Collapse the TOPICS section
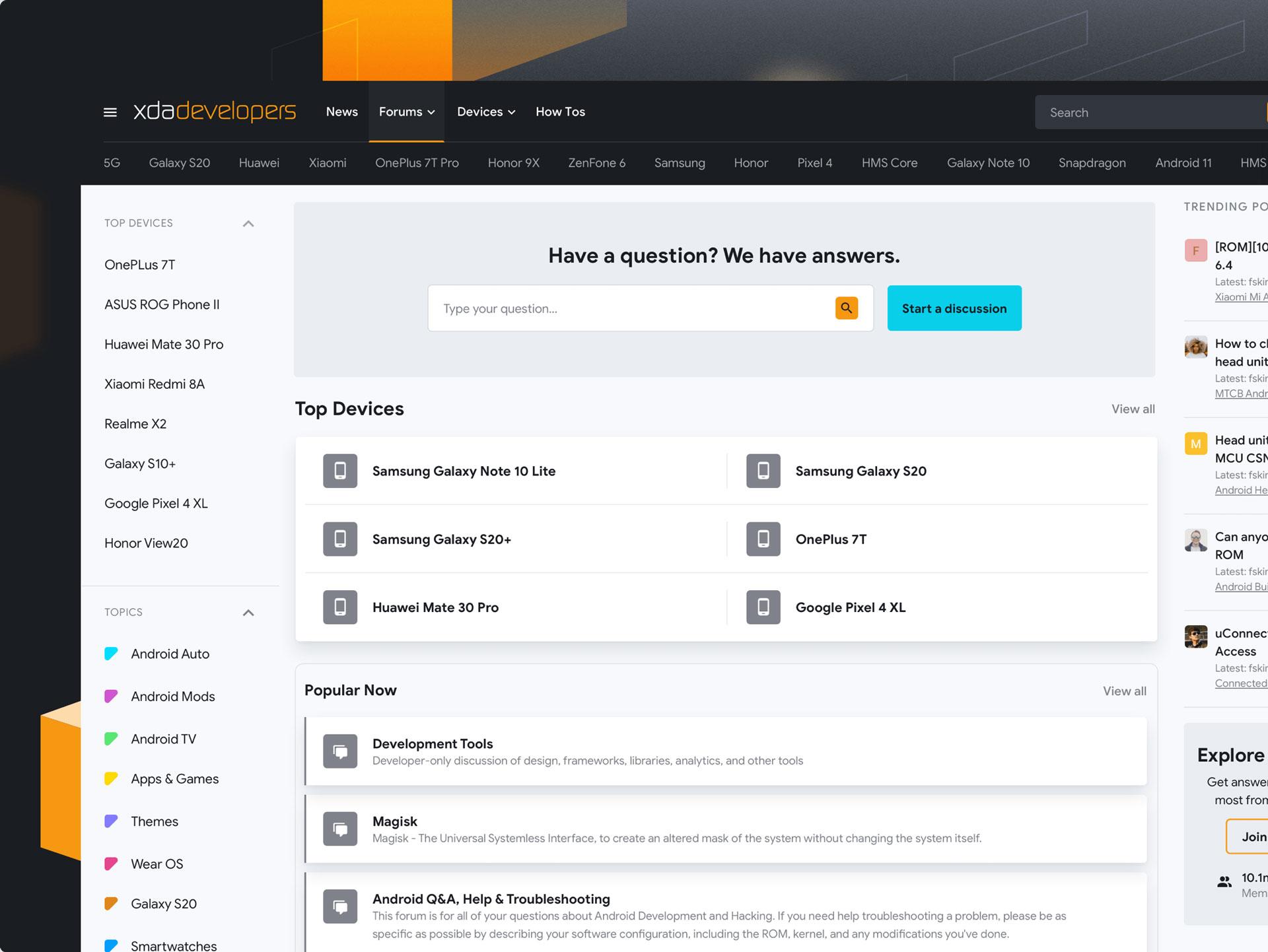1268x952 pixels. [248, 612]
